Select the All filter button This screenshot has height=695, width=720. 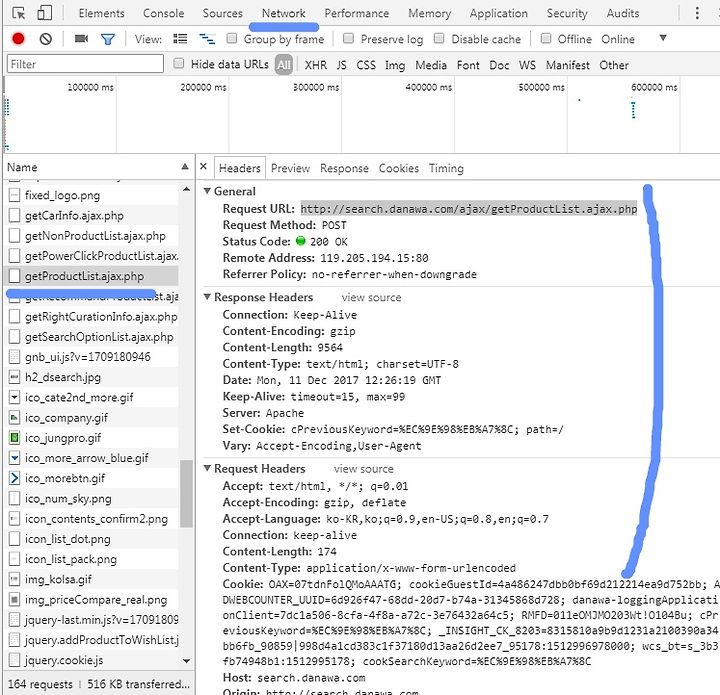tap(284, 65)
